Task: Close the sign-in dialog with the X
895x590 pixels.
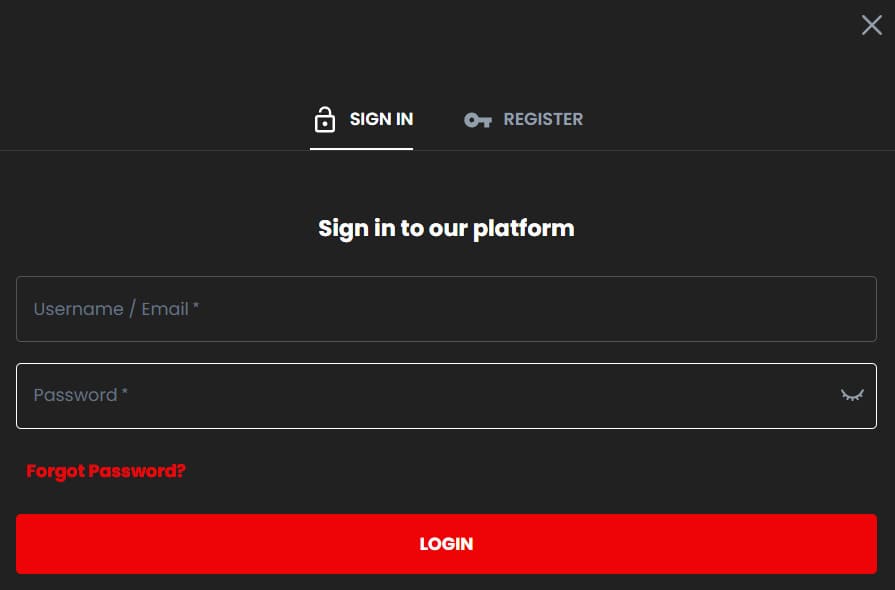Action: (x=871, y=25)
